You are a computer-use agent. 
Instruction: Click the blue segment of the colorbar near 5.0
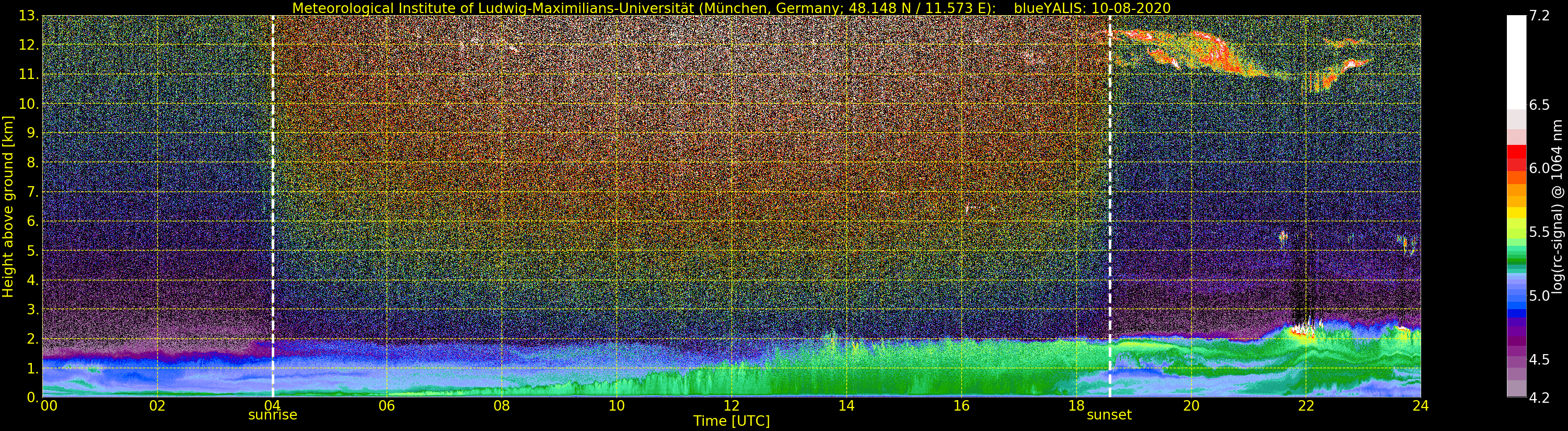tap(1516, 299)
